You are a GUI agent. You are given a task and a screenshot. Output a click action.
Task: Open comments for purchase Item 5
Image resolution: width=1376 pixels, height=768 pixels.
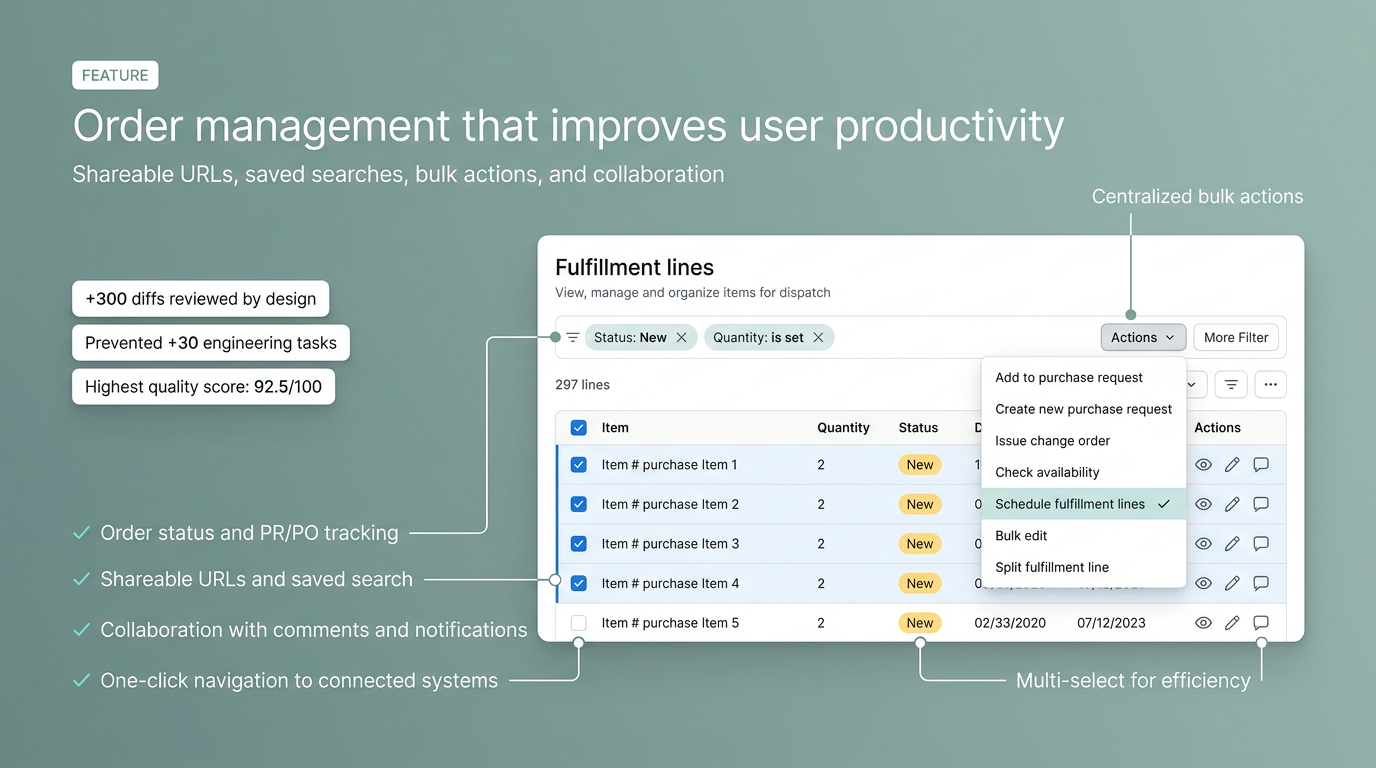coord(1261,623)
